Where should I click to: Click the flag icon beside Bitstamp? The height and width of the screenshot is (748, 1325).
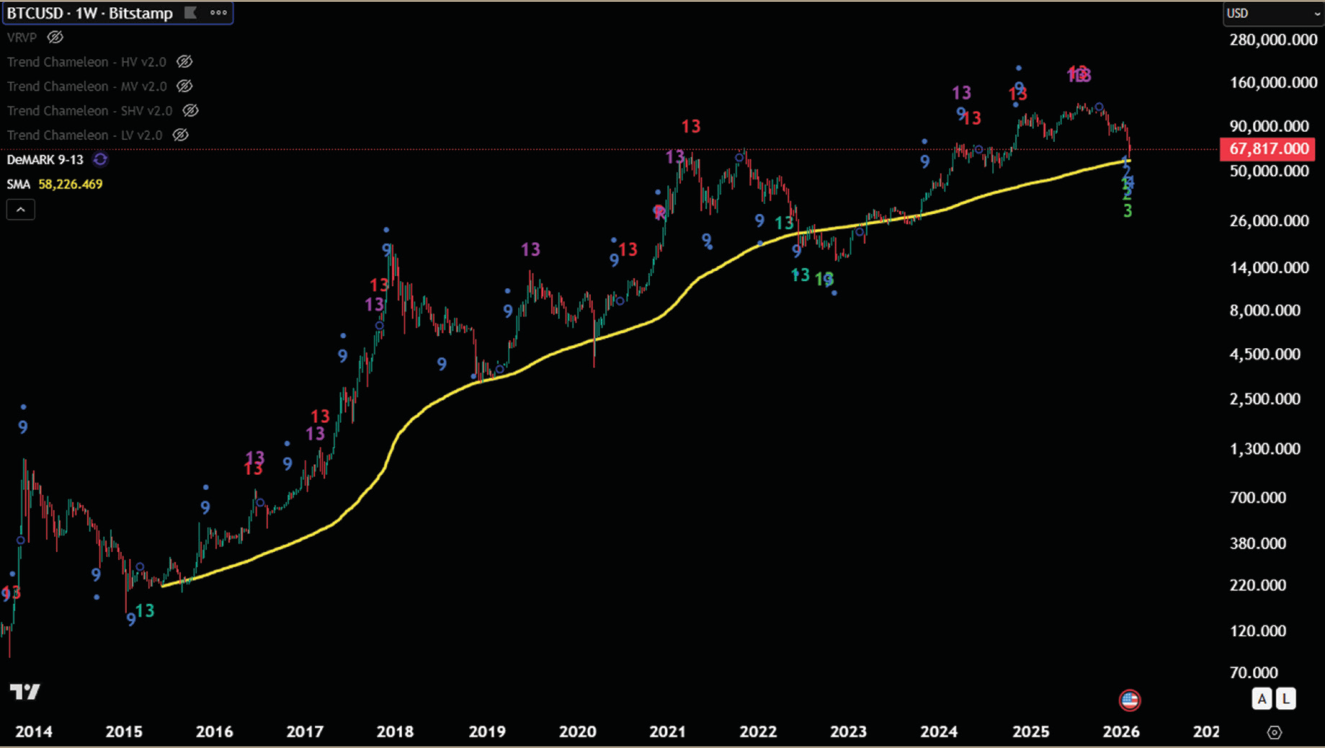[192, 13]
